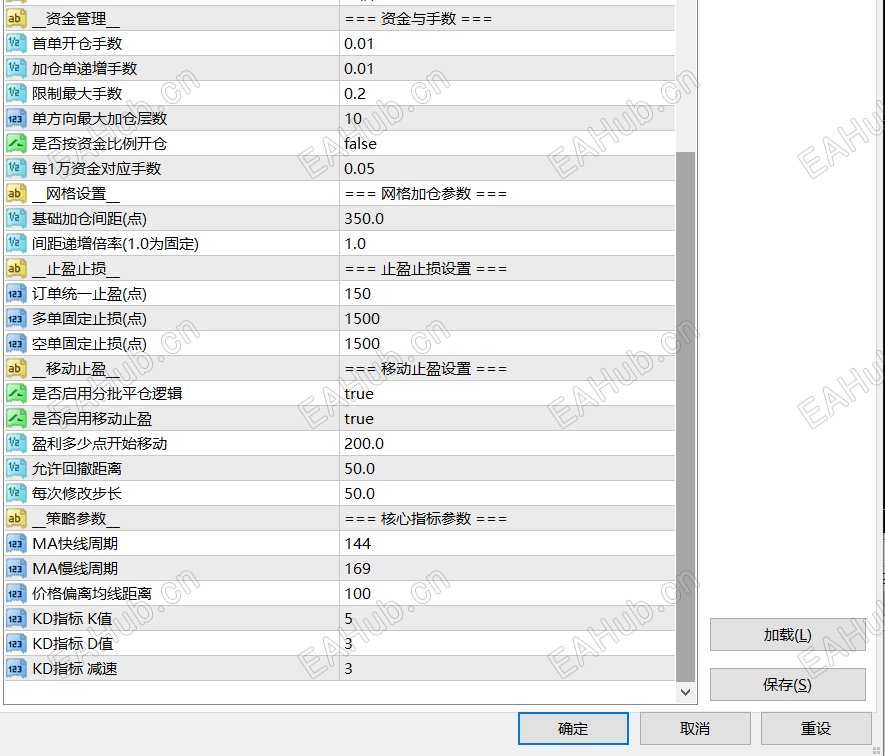Click the ab icon beside __止盈止损__
Screen dimensions: 885x756
[x=15, y=268]
